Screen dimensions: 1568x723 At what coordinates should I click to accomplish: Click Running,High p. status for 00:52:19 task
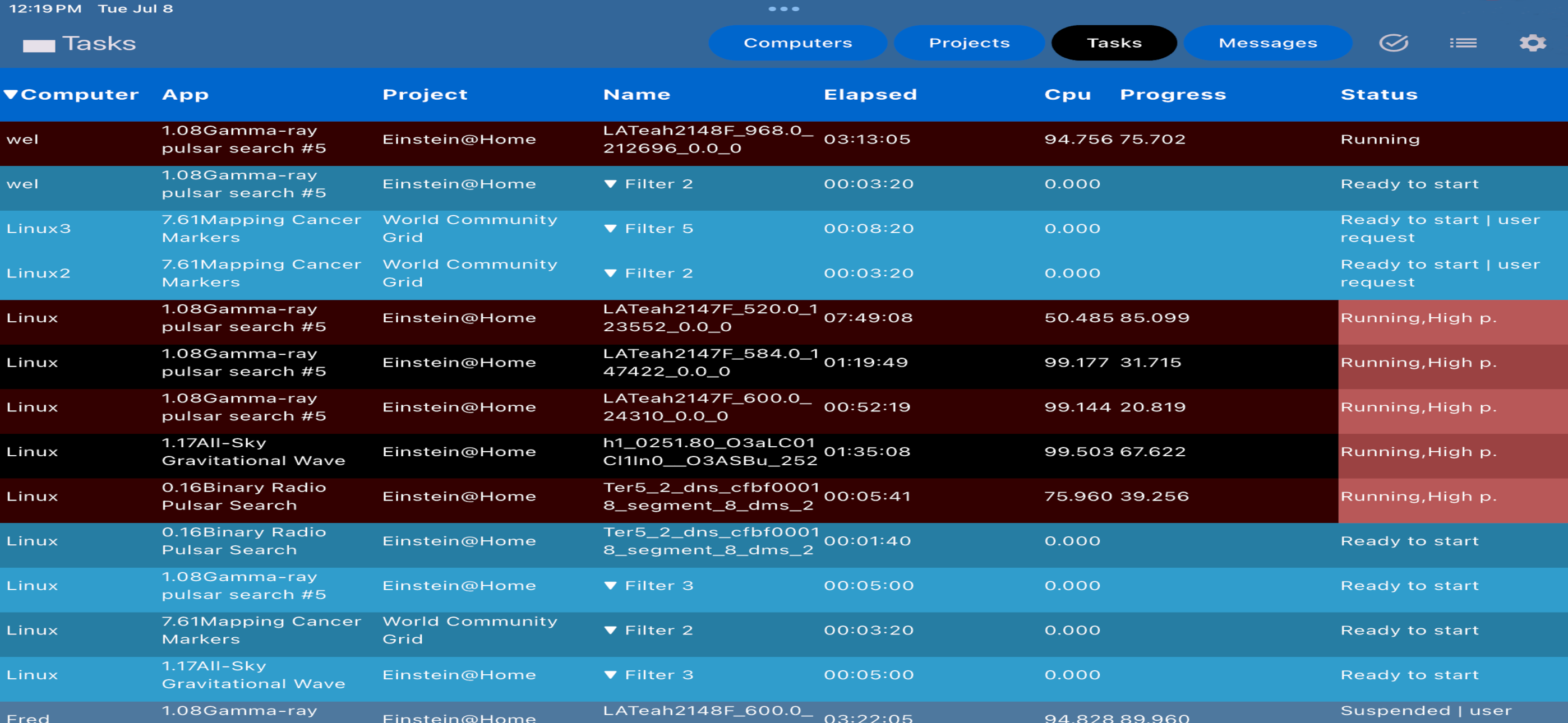point(1418,407)
